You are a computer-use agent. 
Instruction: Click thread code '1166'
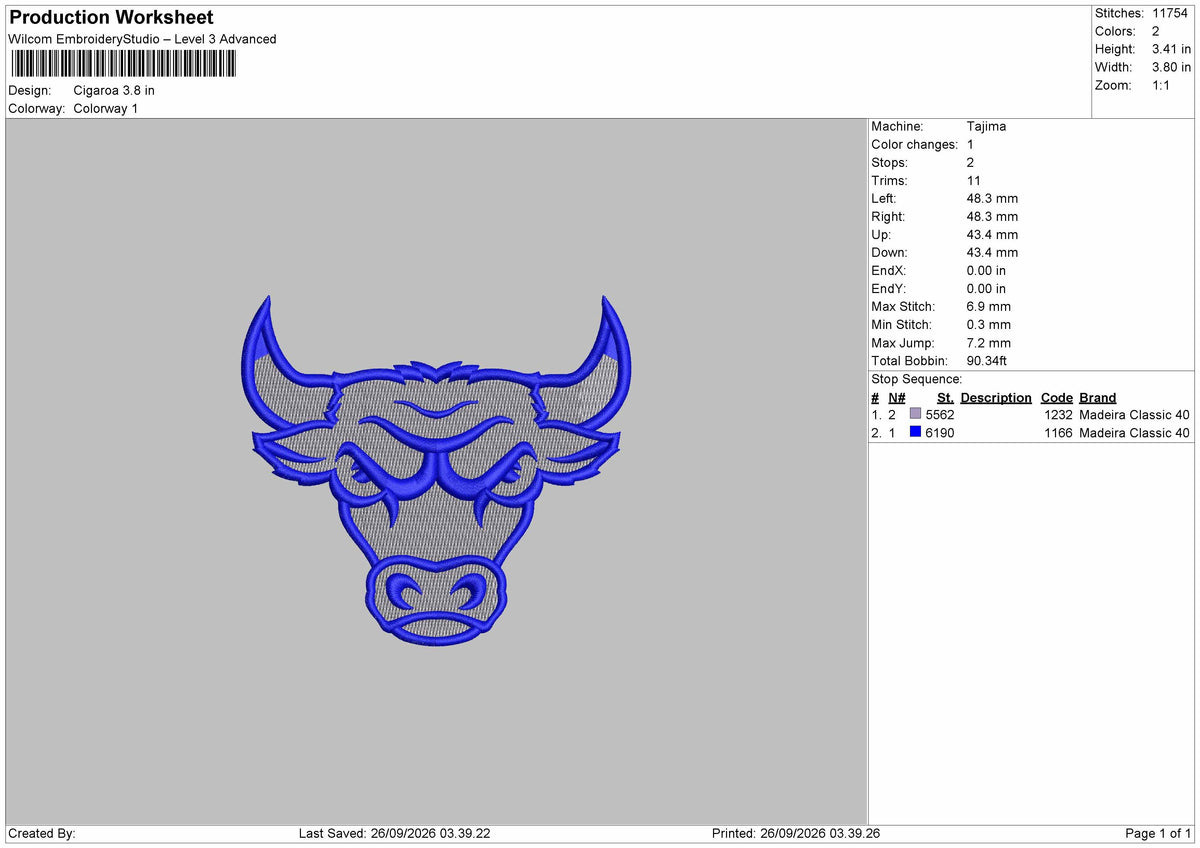click(x=1058, y=432)
